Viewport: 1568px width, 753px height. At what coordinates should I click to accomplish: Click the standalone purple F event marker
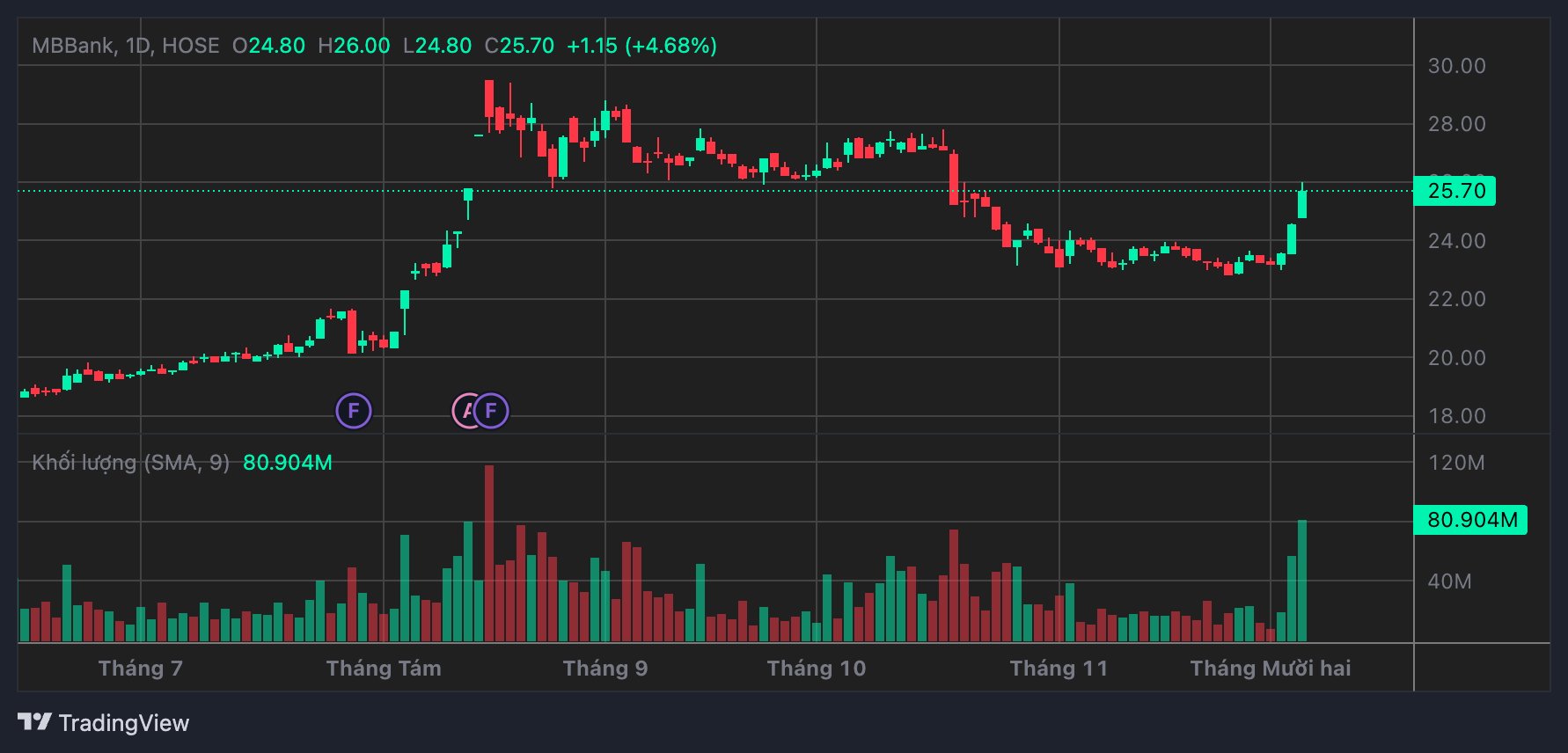tap(354, 411)
